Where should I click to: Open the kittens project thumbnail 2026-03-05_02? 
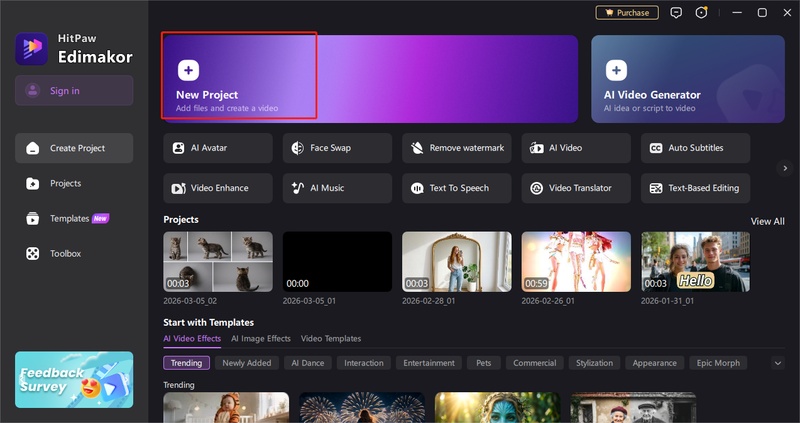217,262
